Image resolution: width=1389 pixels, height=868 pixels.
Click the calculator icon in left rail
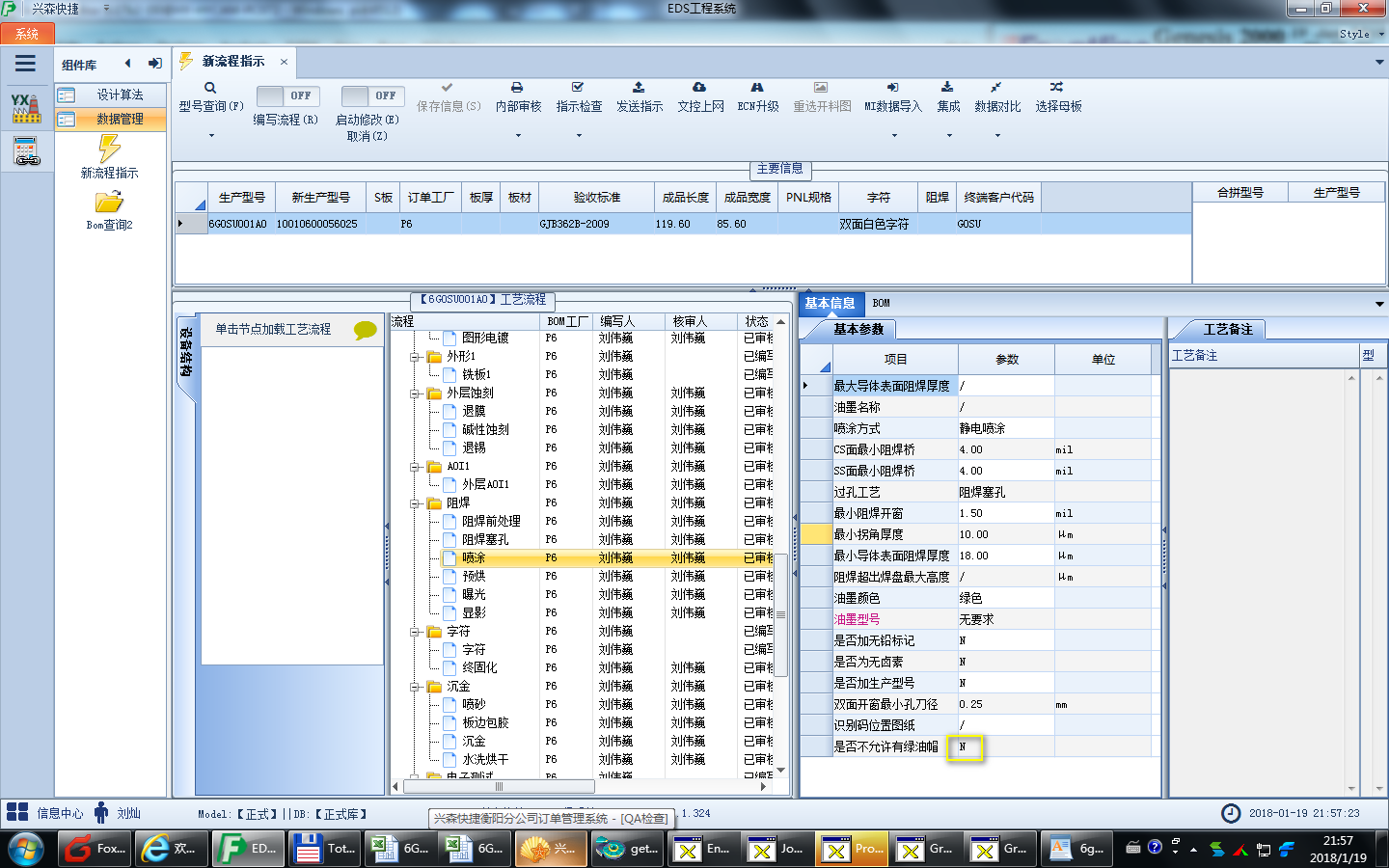(26, 151)
